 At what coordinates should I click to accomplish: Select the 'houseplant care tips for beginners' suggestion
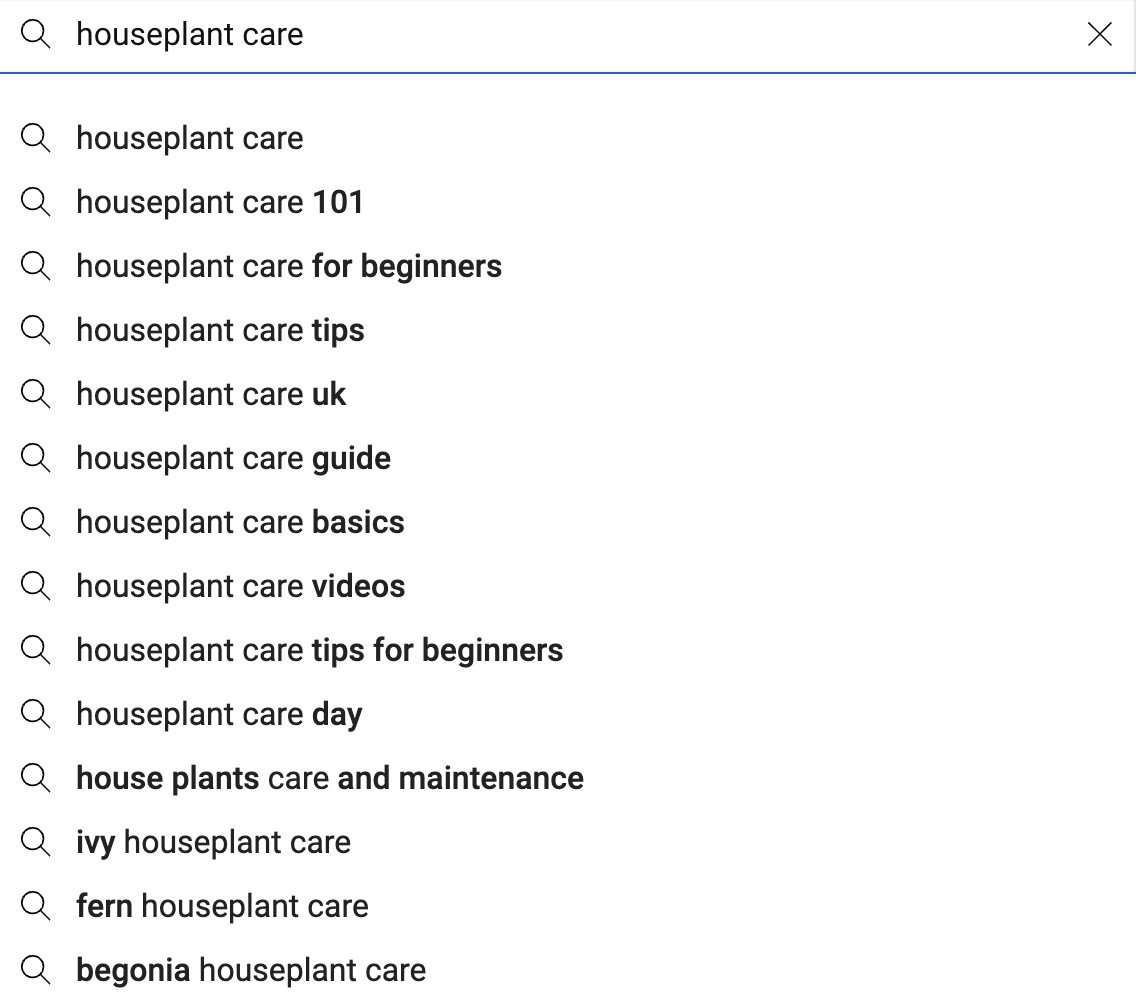(x=320, y=650)
